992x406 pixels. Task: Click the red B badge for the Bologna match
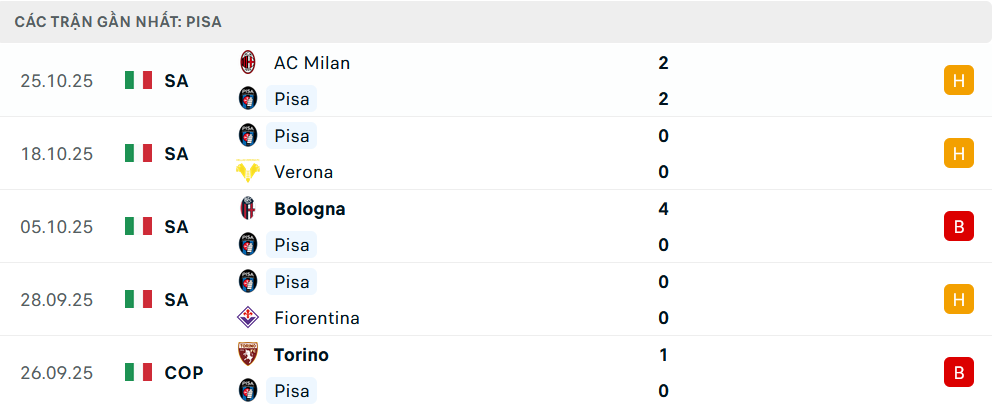point(958,227)
